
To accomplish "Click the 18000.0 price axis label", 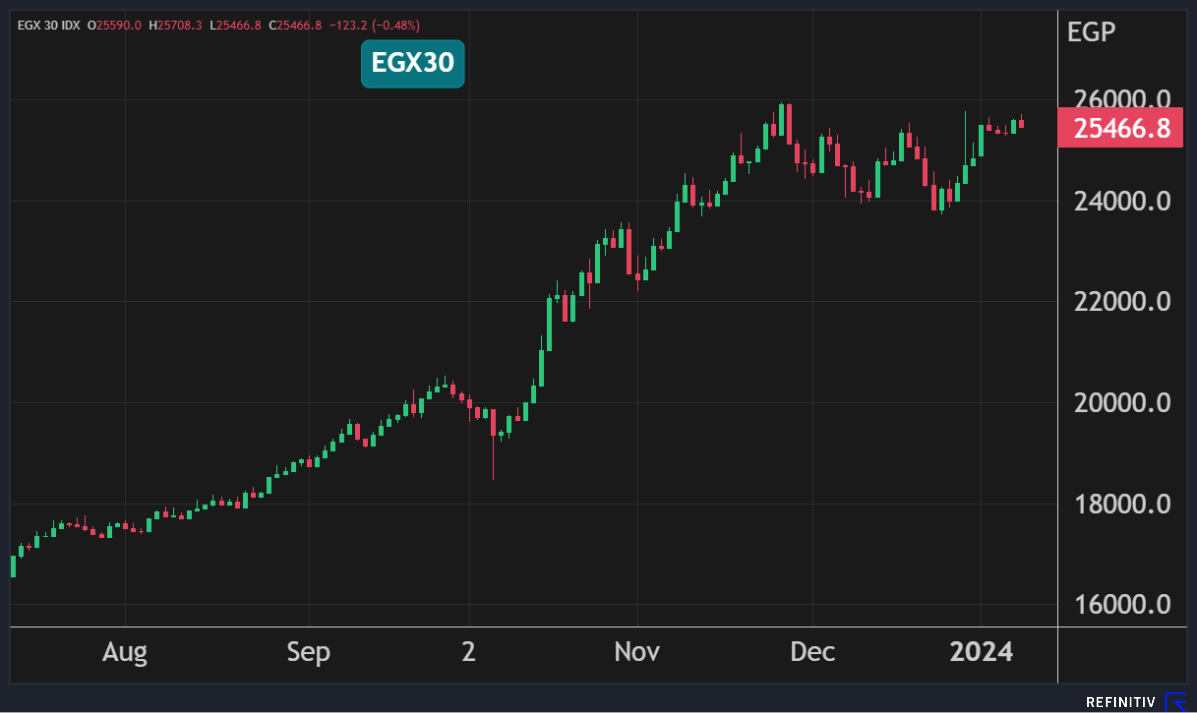I will pos(1120,504).
